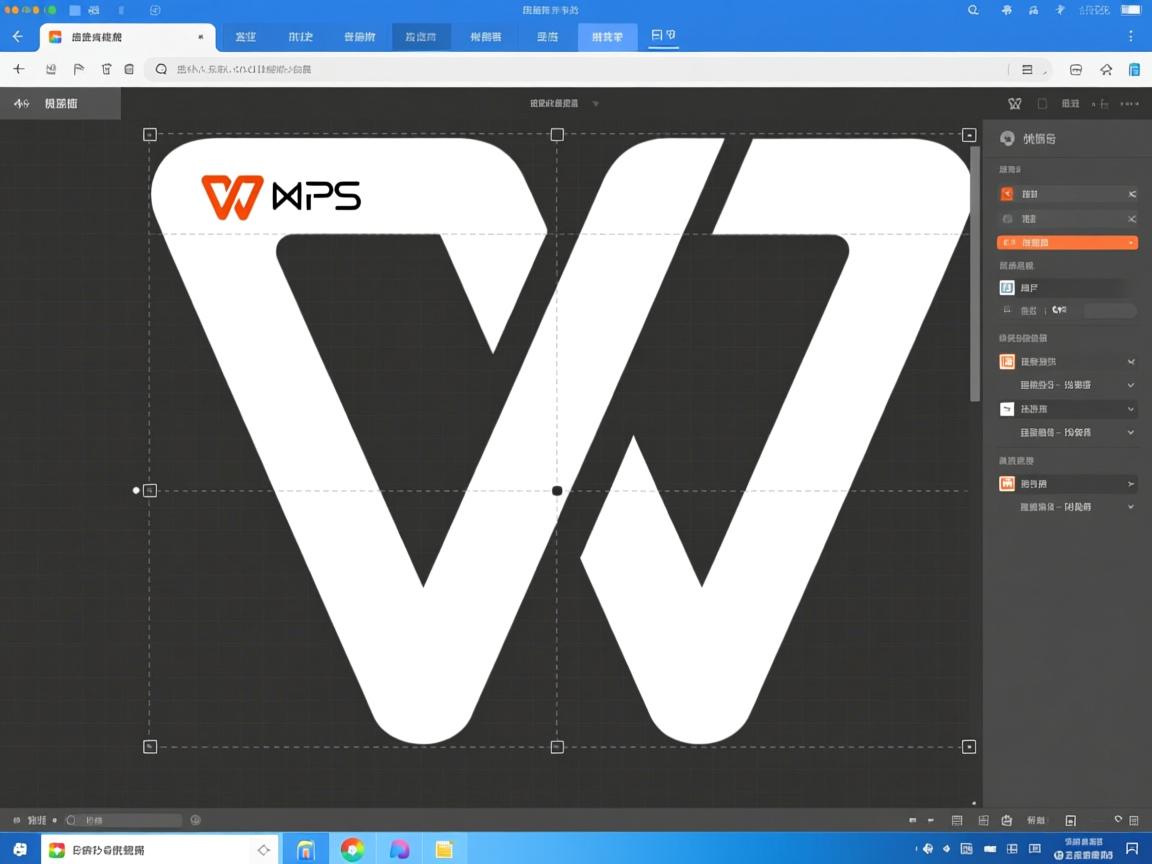Expand the white-icon row chevron in right panel
Image resolution: width=1152 pixels, height=864 pixels.
[x=1131, y=409]
